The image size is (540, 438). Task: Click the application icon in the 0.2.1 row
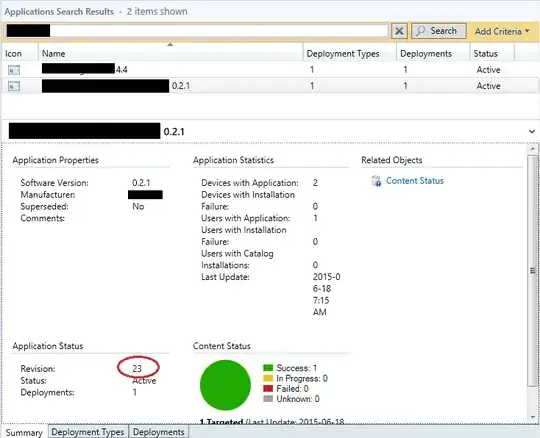click(14, 86)
